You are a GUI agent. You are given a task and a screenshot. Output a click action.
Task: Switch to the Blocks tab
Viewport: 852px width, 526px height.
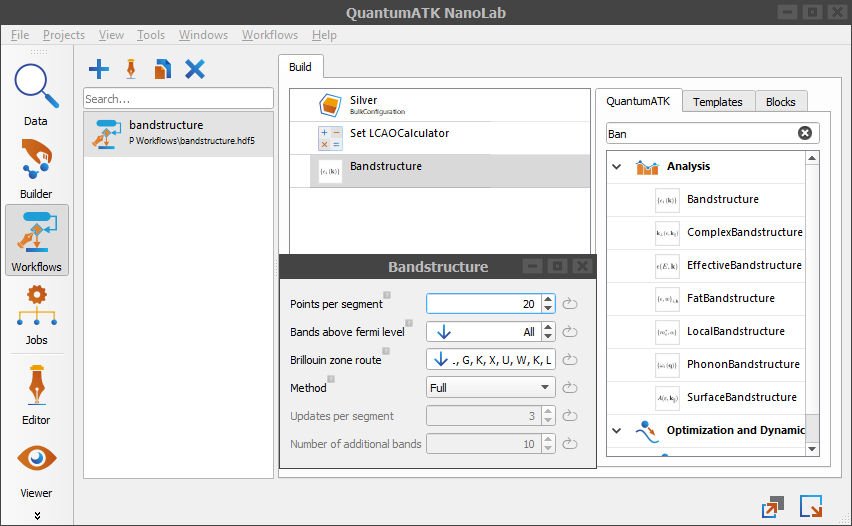coord(781,102)
